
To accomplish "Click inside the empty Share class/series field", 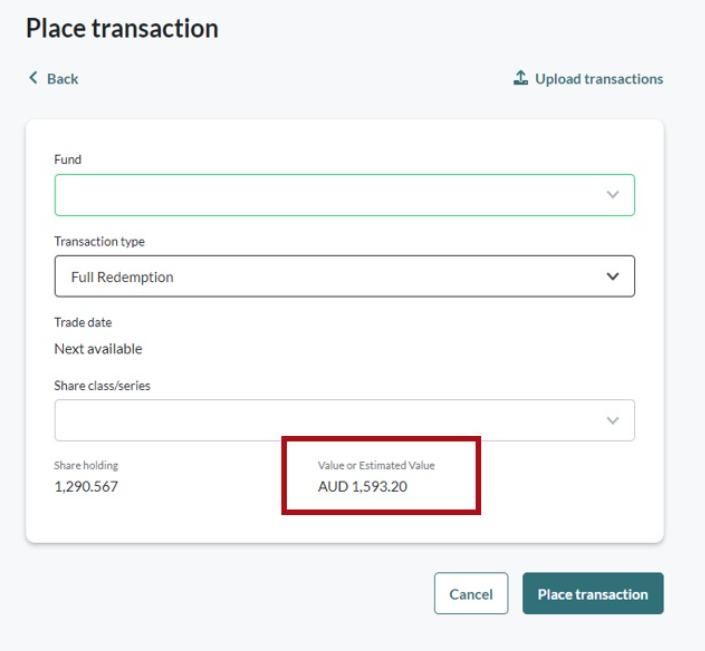I will coord(320,421).
